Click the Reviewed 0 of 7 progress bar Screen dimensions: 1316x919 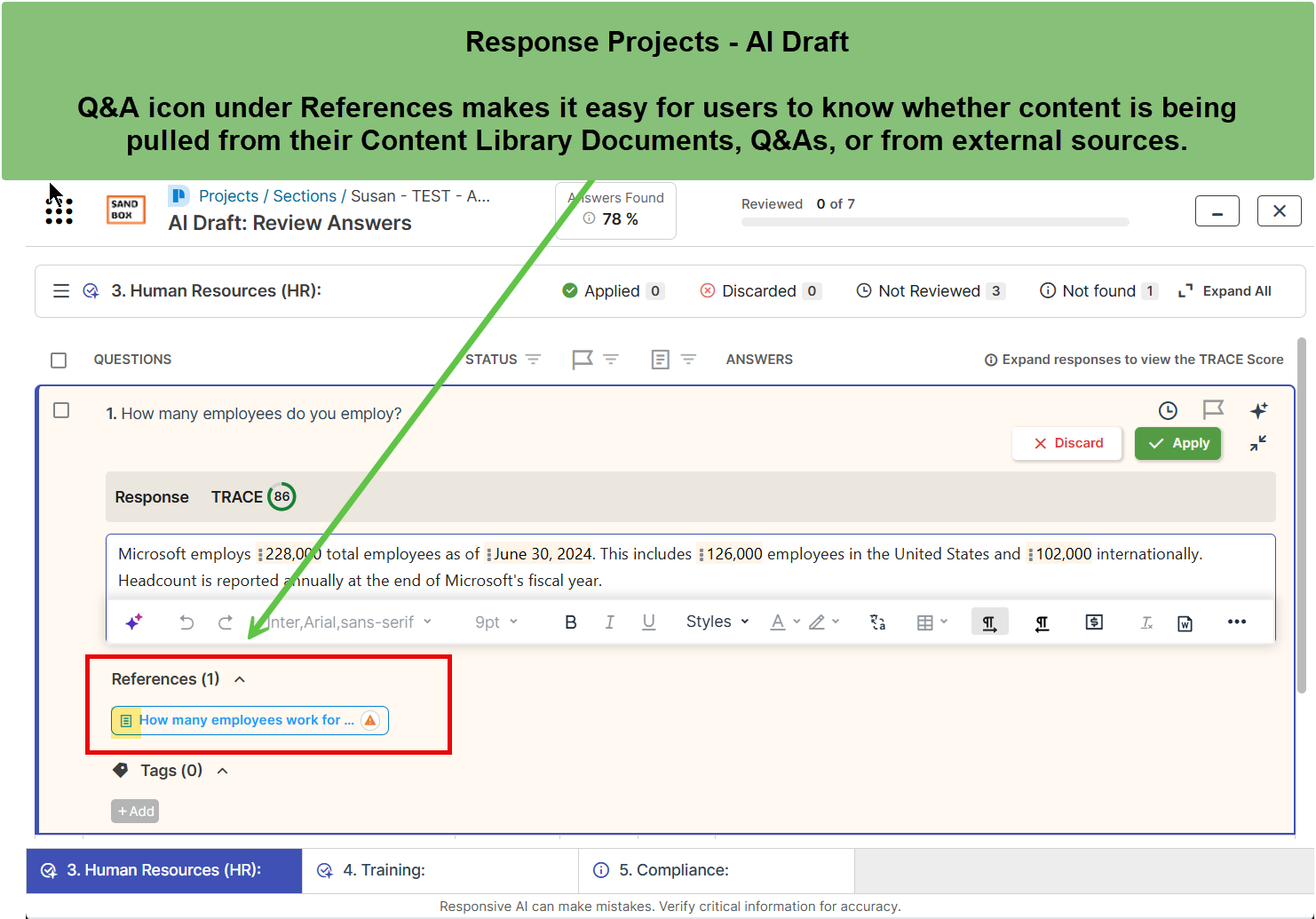coord(935,222)
